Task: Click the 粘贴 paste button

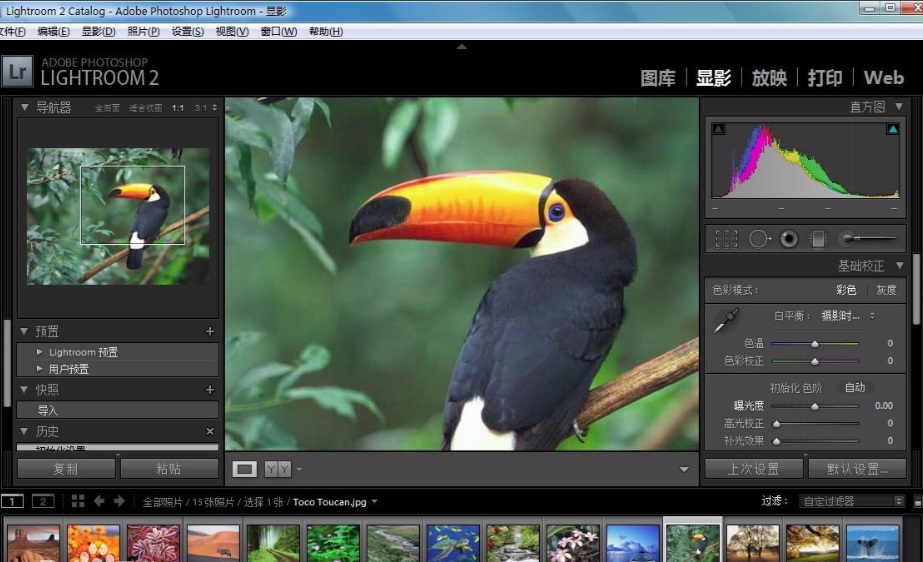Action: point(169,469)
